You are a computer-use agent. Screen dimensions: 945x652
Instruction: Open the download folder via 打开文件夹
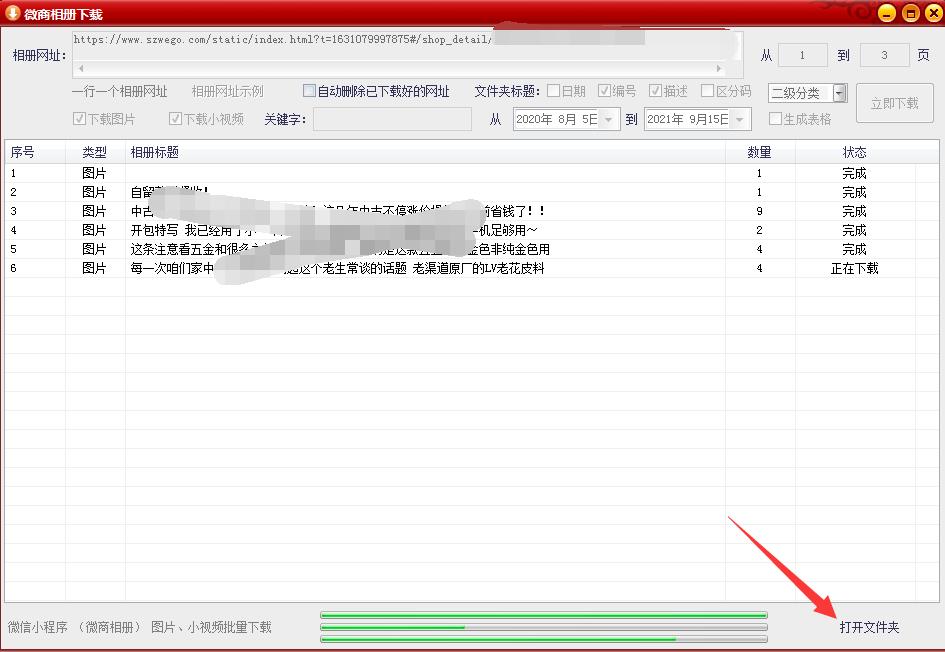pyautogui.click(x=873, y=630)
